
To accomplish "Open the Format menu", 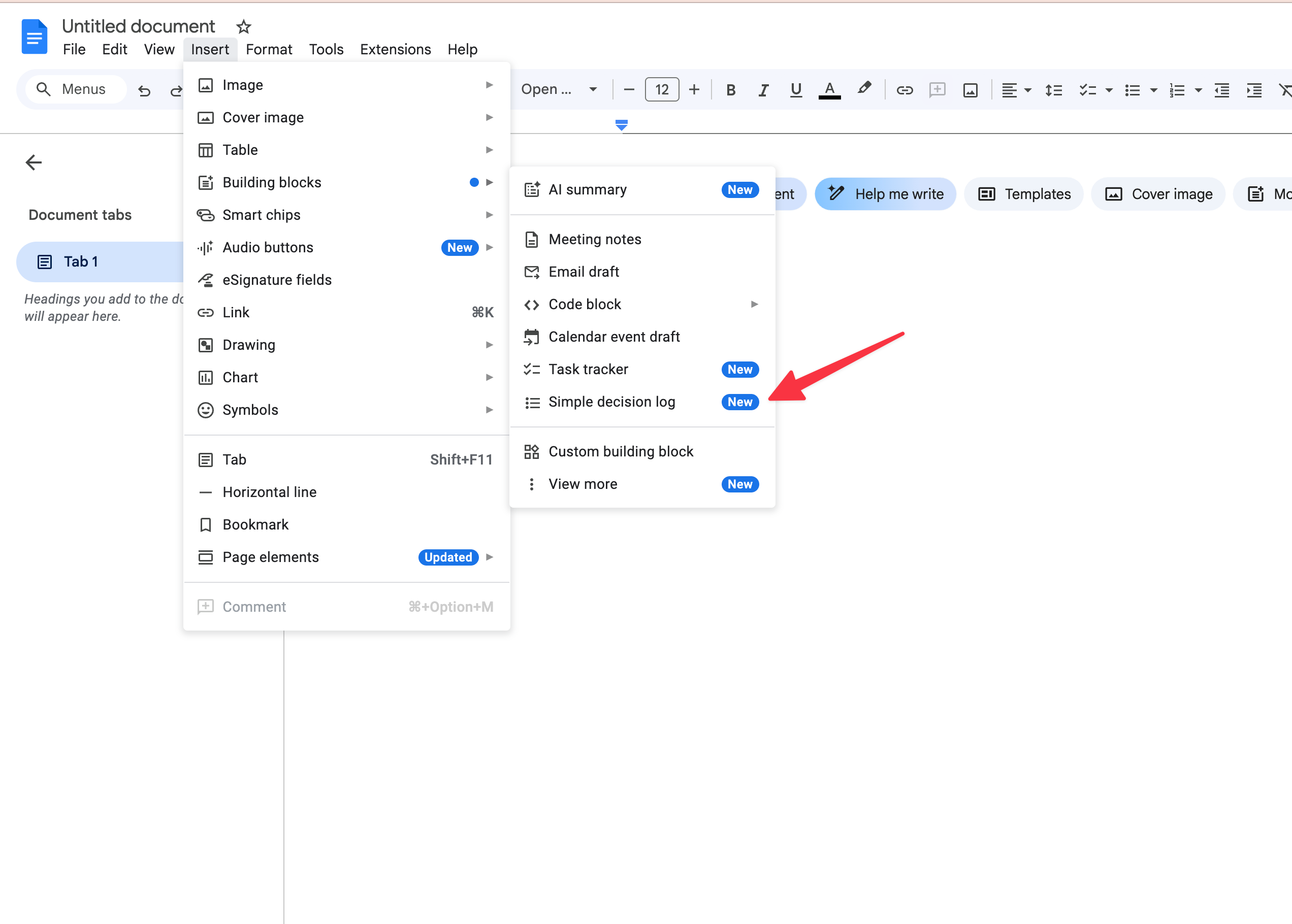I will [269, 50].
